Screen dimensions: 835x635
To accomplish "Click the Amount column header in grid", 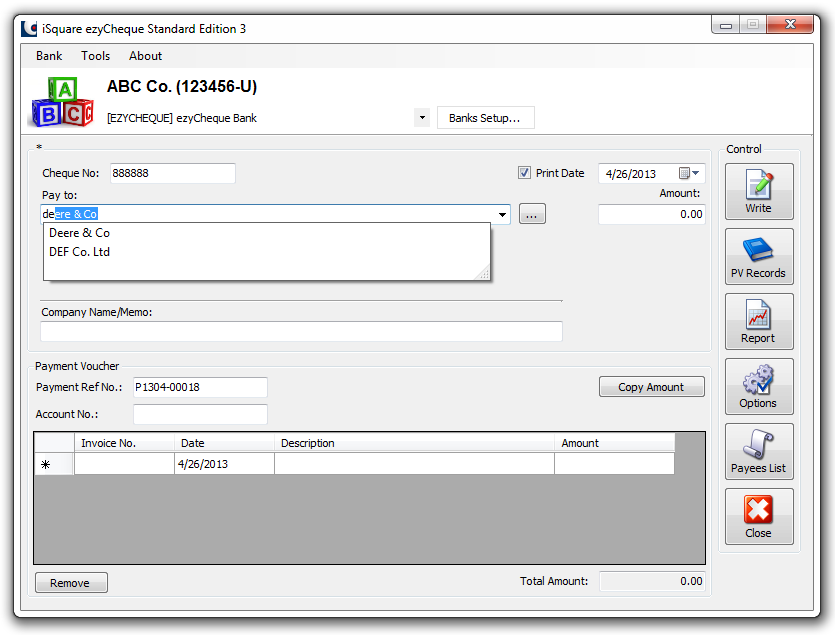I will click(x=615, y=443).
